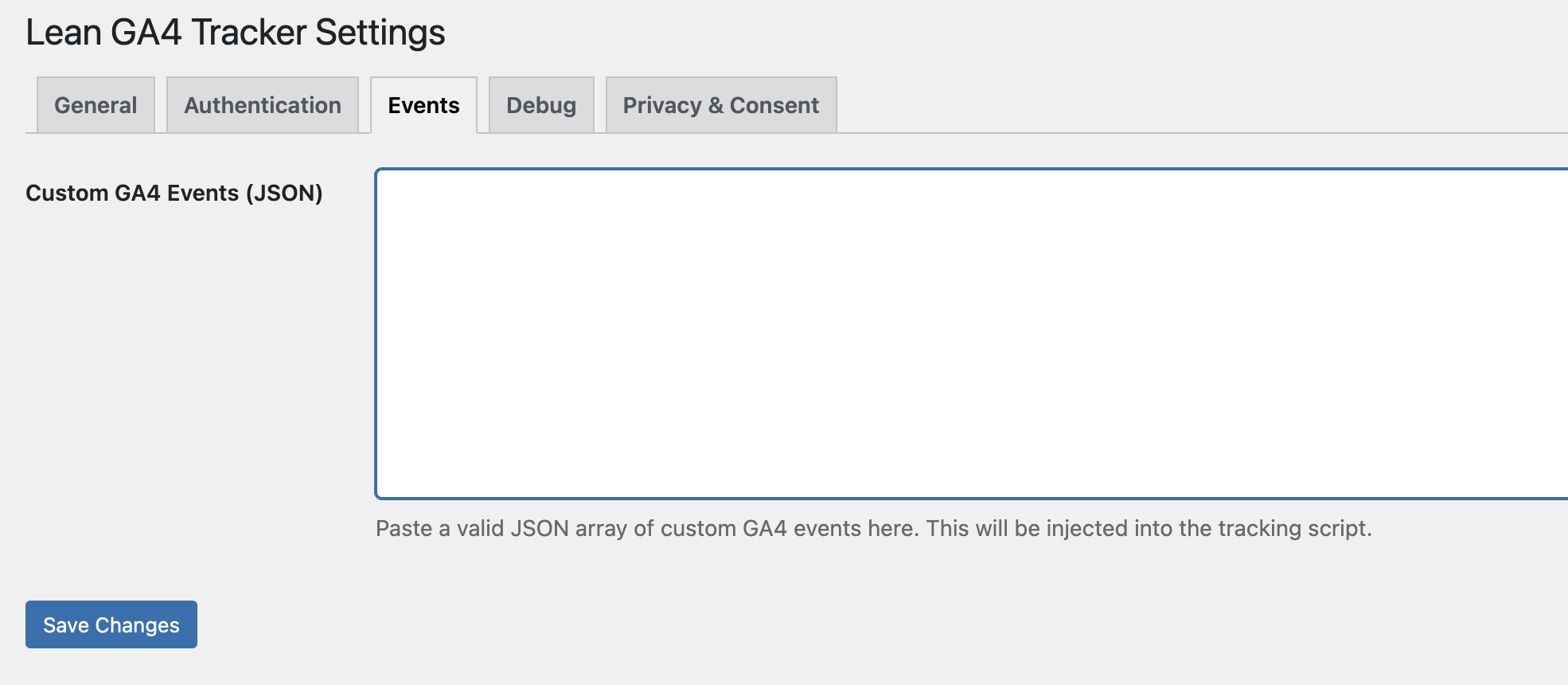Click the Save Changes button

point(111,624)
